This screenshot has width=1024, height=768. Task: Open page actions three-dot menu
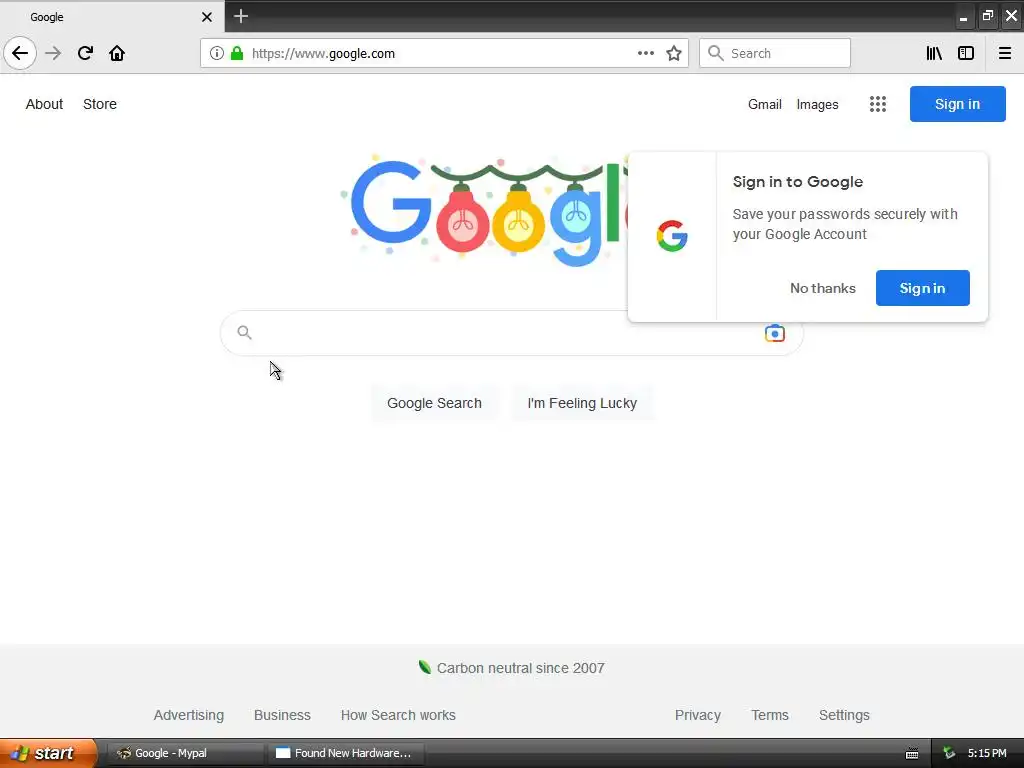(x=646, y=53)
